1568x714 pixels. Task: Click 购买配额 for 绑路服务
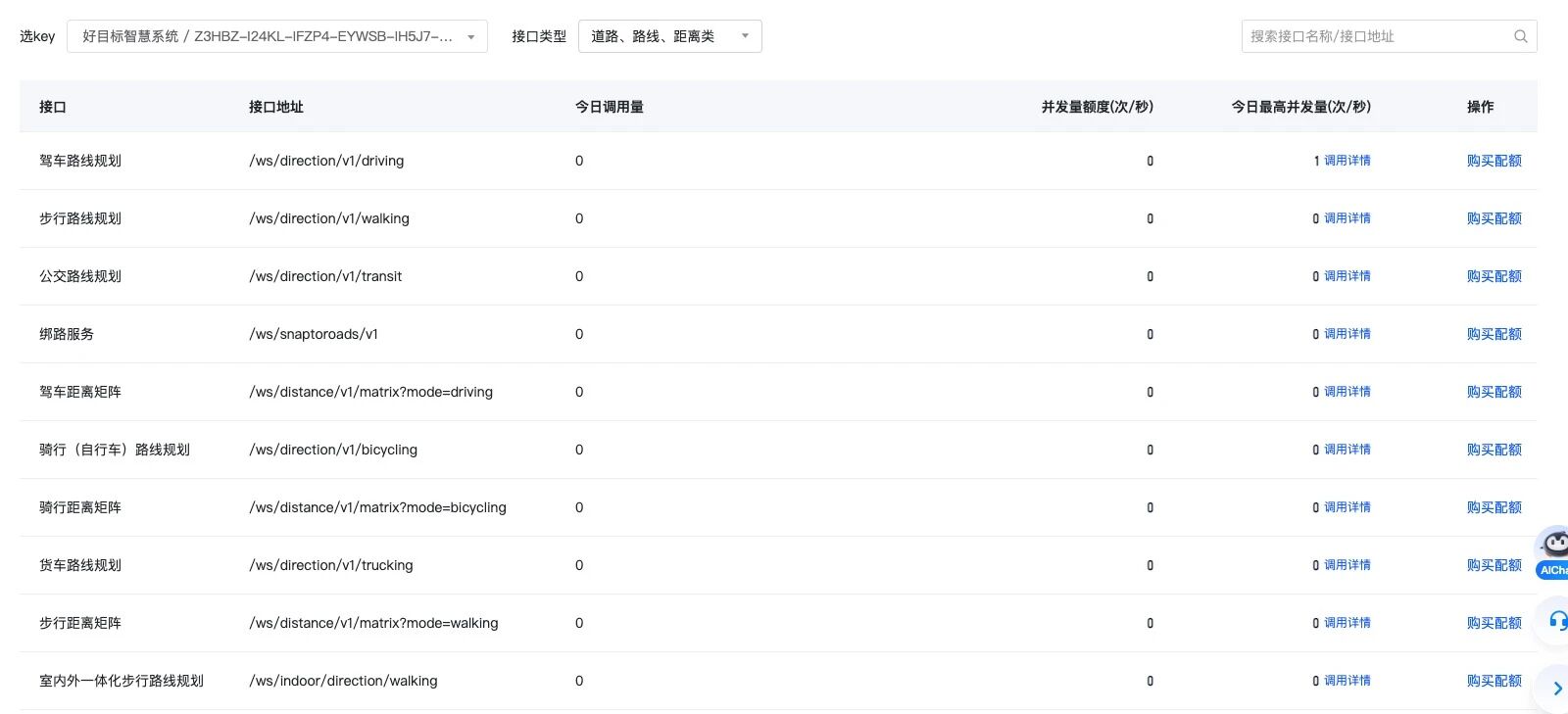click(1494, 334)
